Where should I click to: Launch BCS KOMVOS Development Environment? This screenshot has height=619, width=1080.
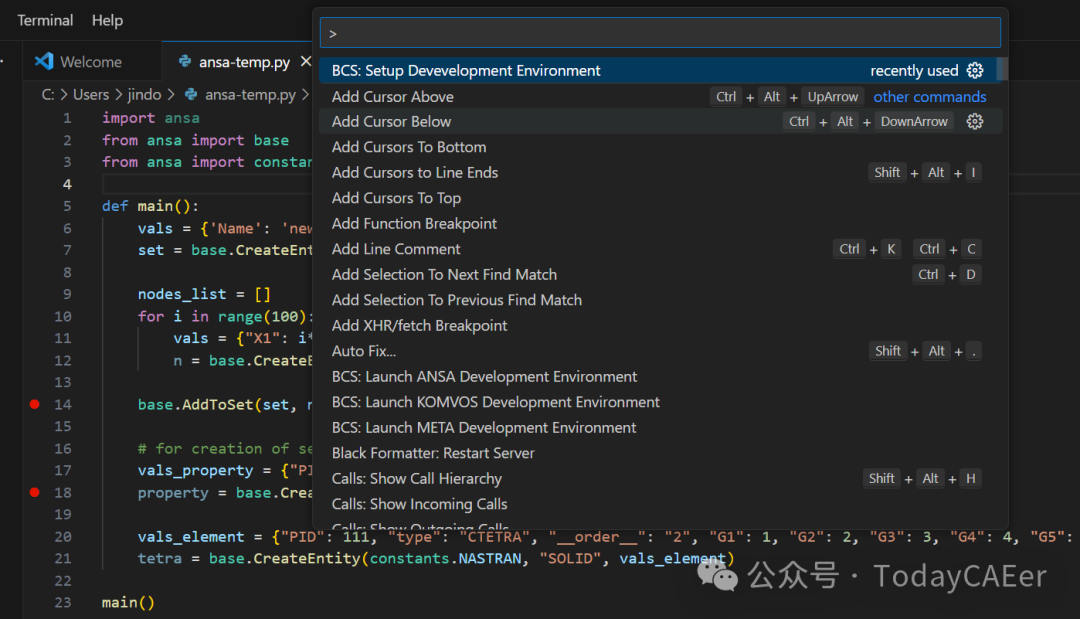pyautogui.click(x=658, y=401)
